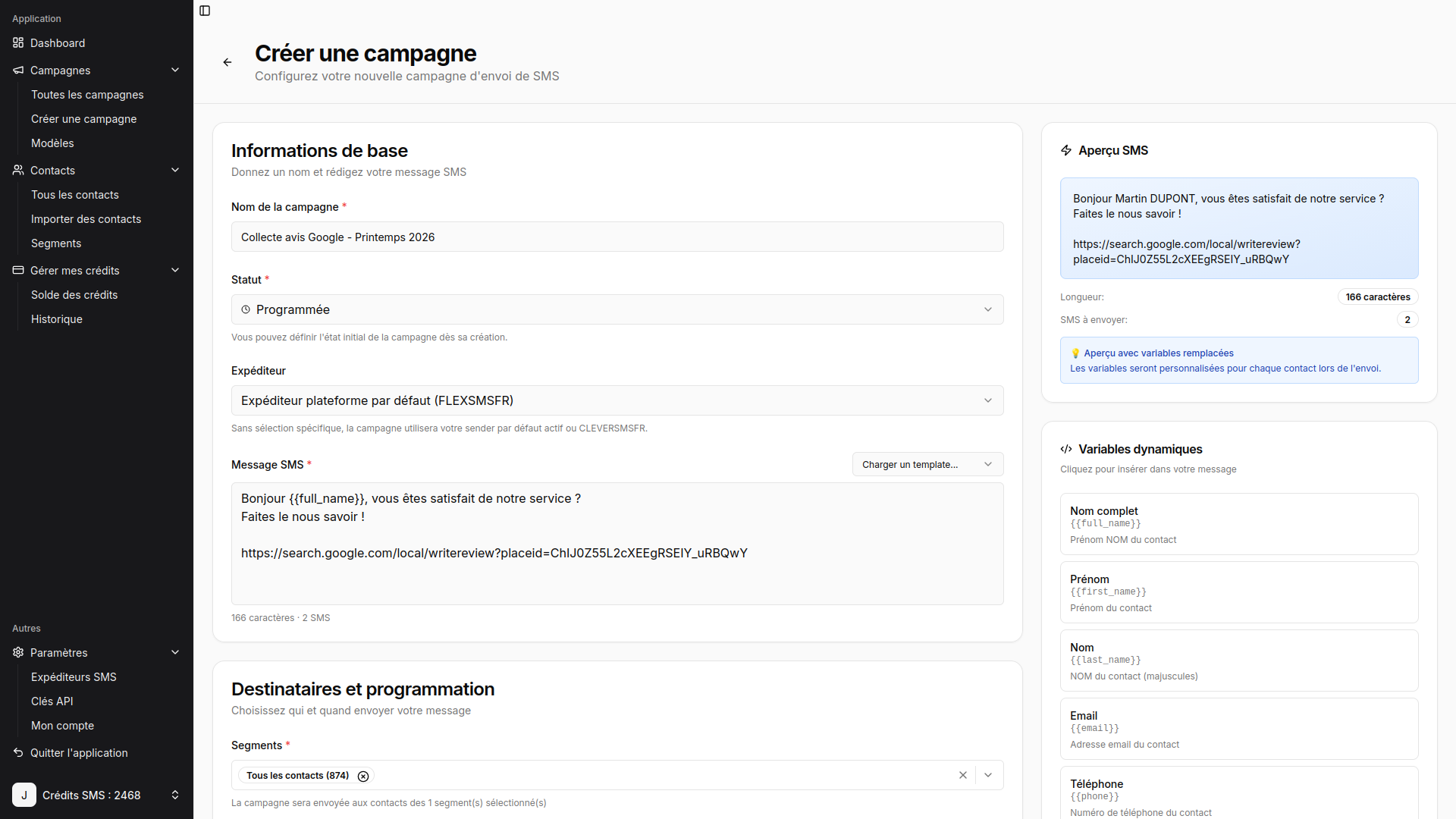Open the Crédits SMS account switcher
The width and height of the screenshot is (1456, 819).
[x=97, y=795]
